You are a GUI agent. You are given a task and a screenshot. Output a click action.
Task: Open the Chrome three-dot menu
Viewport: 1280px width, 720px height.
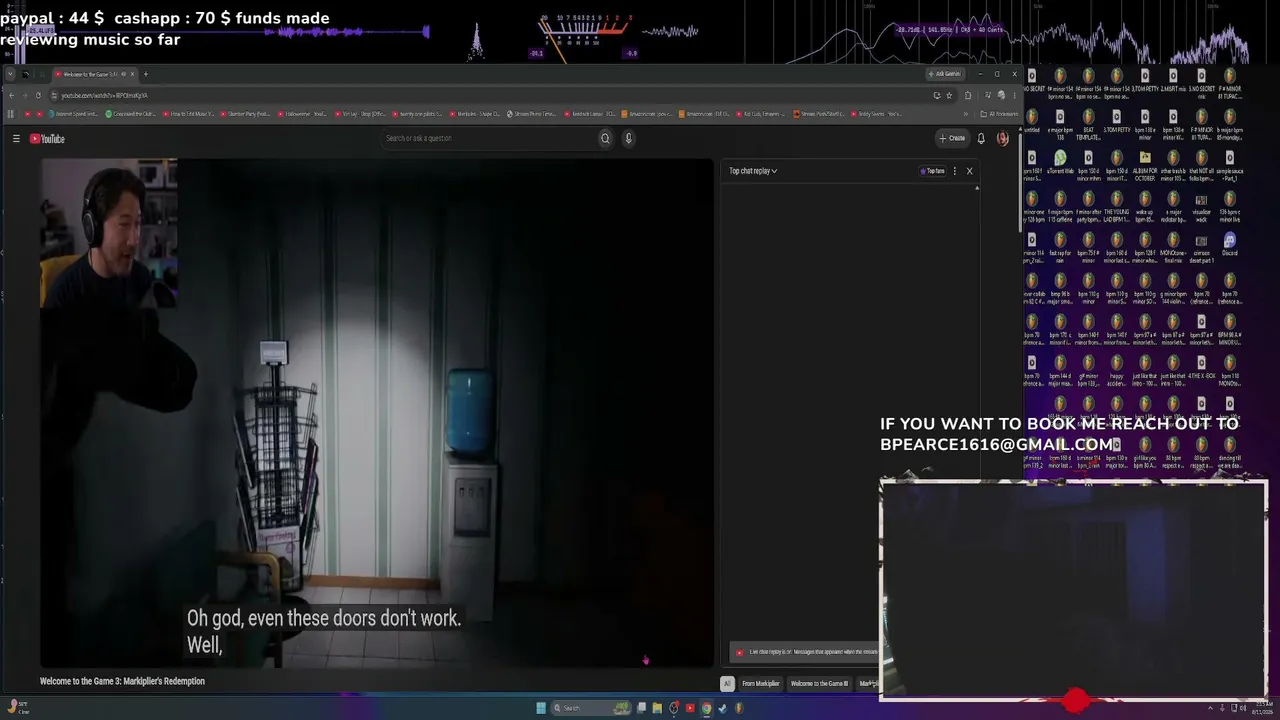pyautogui.click(x=1014, y=95)
